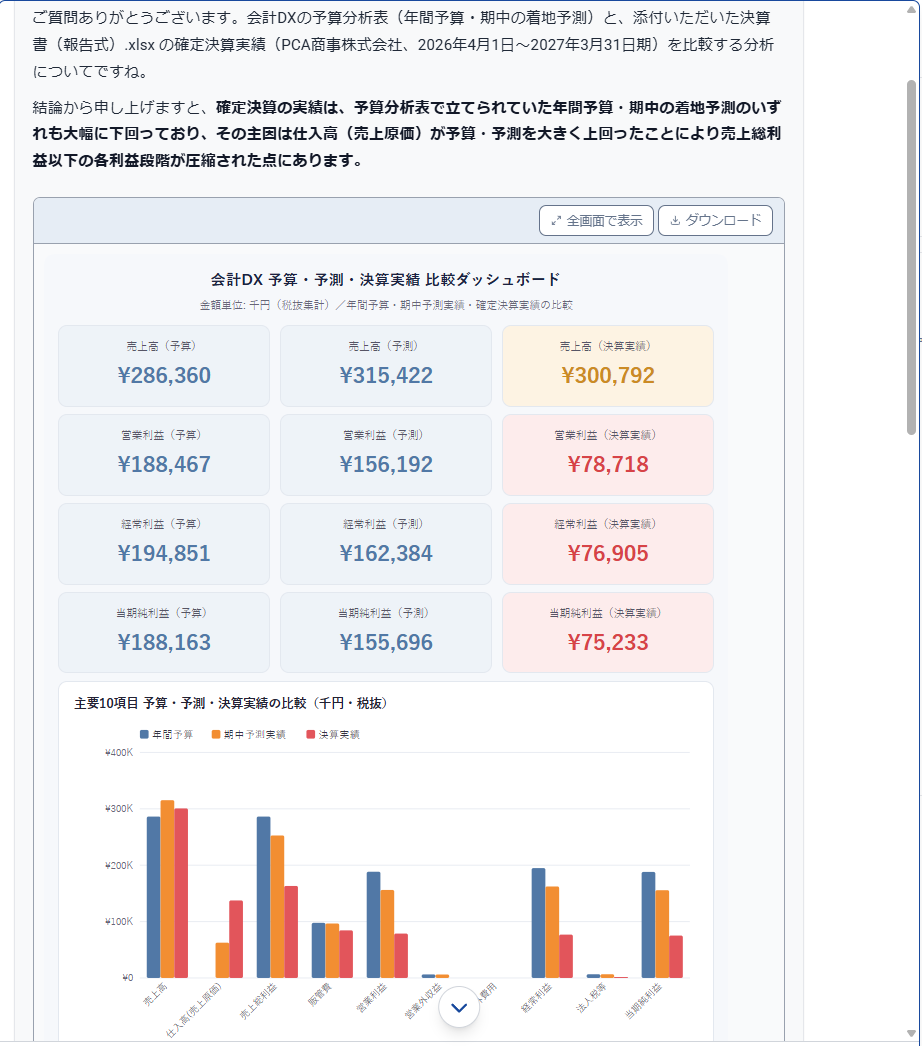
Task: Select the 売上高(決算実績) card showing ¥300,792
Action: tap(608, 366)
